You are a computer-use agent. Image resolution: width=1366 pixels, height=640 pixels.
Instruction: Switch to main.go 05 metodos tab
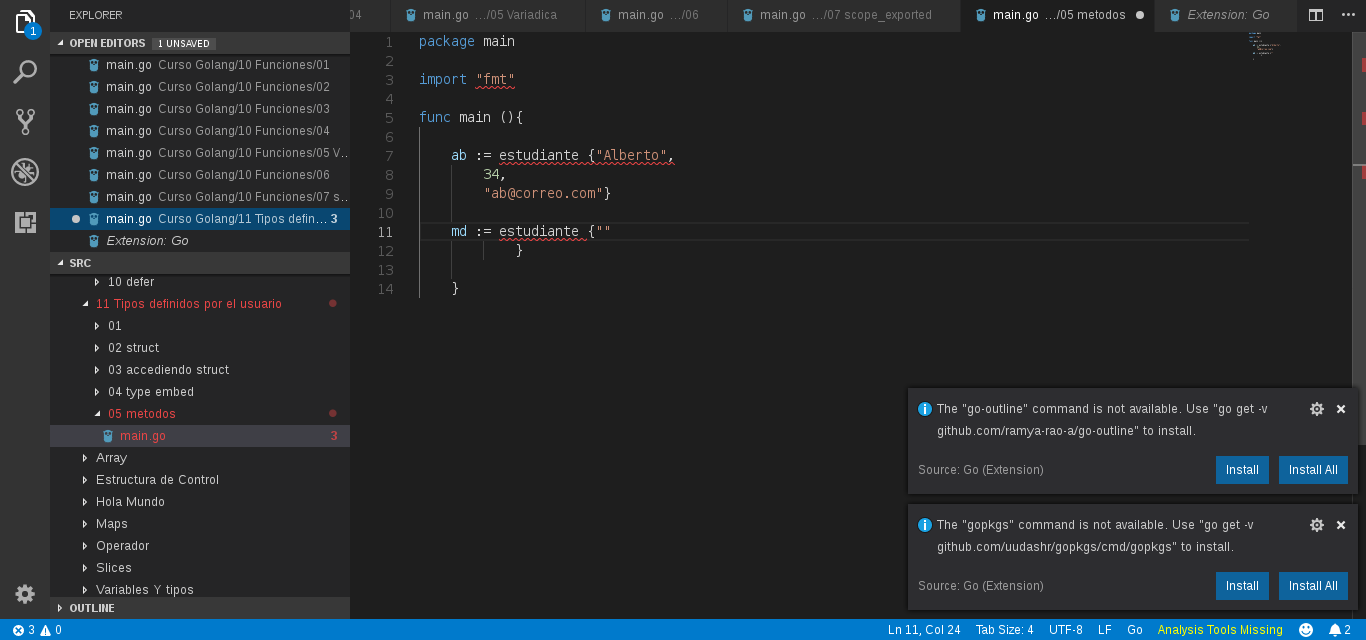1058,15
